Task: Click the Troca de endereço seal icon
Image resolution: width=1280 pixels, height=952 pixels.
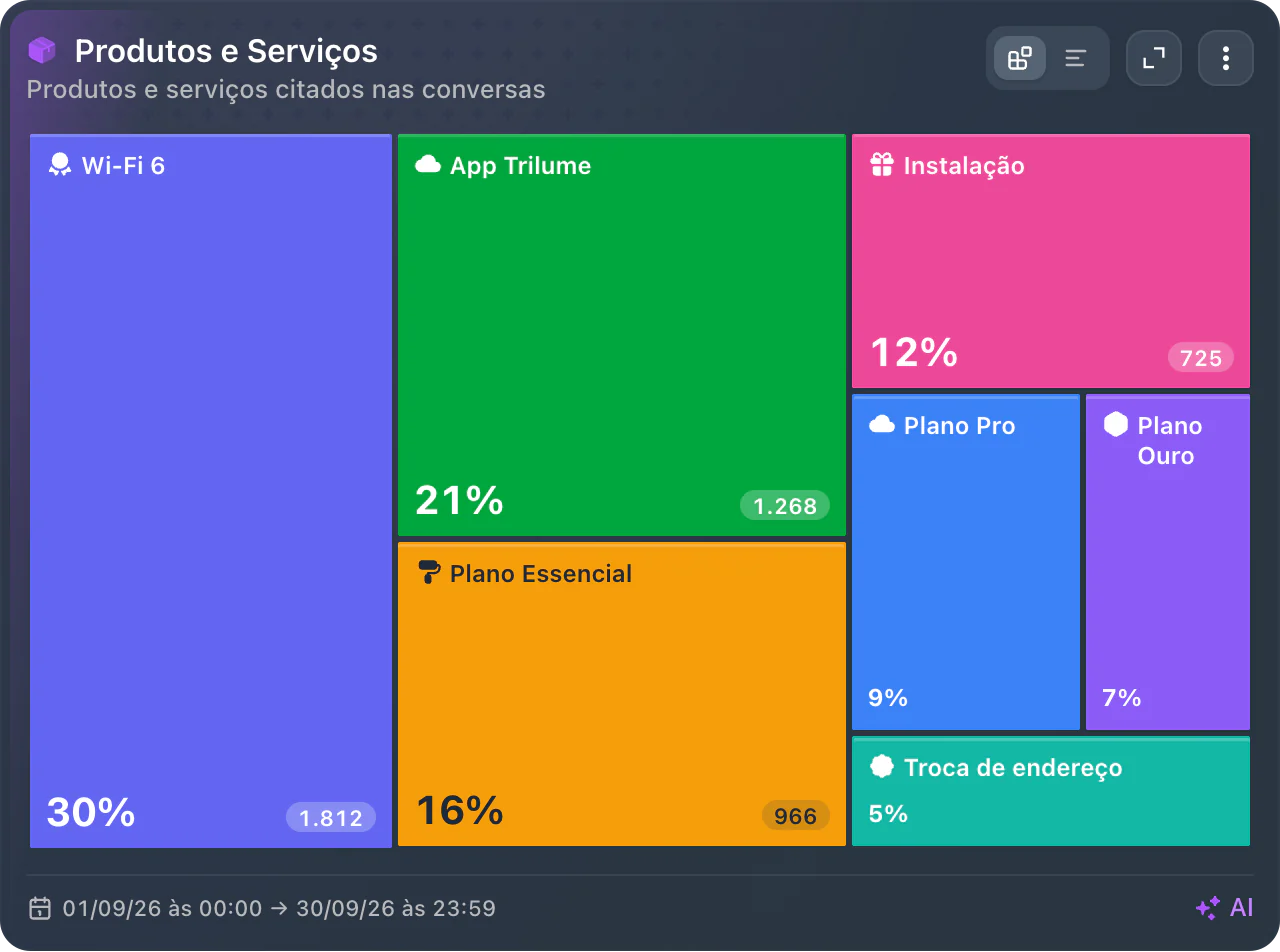Action: pyautogui.click(x=881, y=767)
